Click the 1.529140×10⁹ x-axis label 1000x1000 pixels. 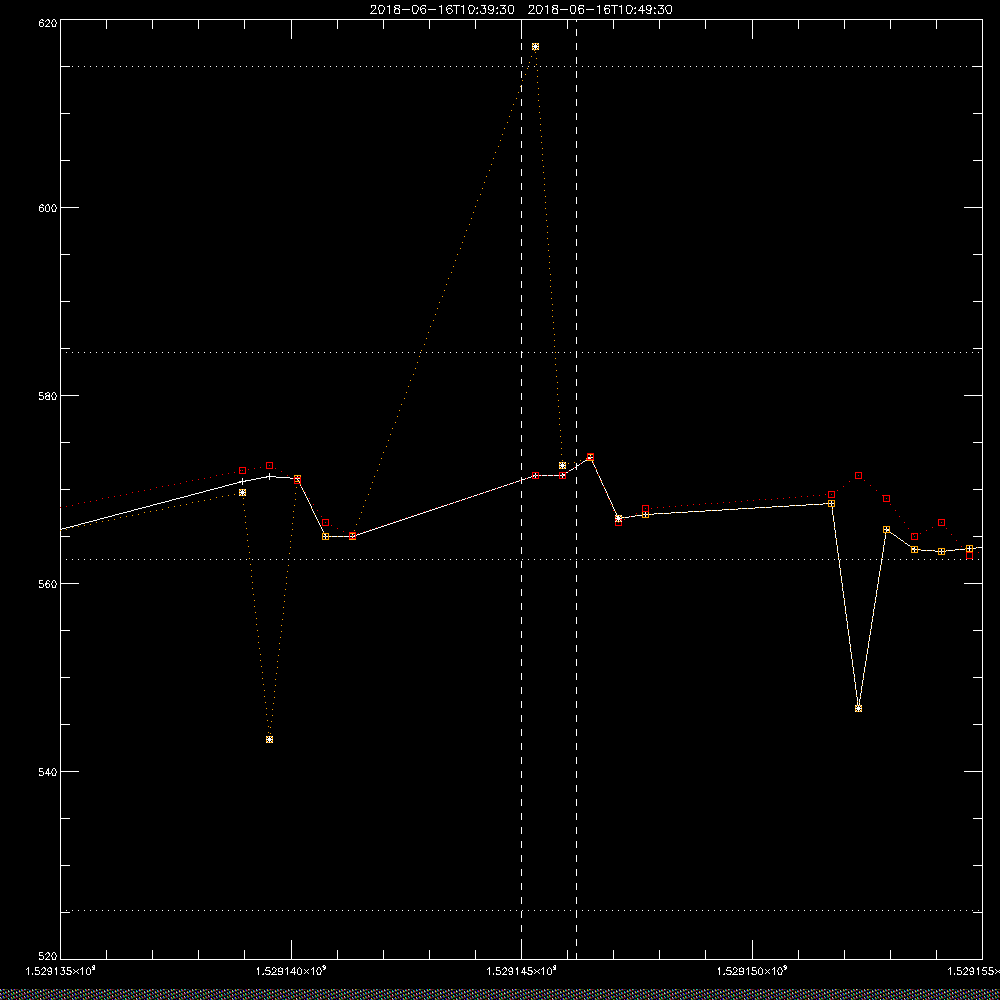[291, 971]
